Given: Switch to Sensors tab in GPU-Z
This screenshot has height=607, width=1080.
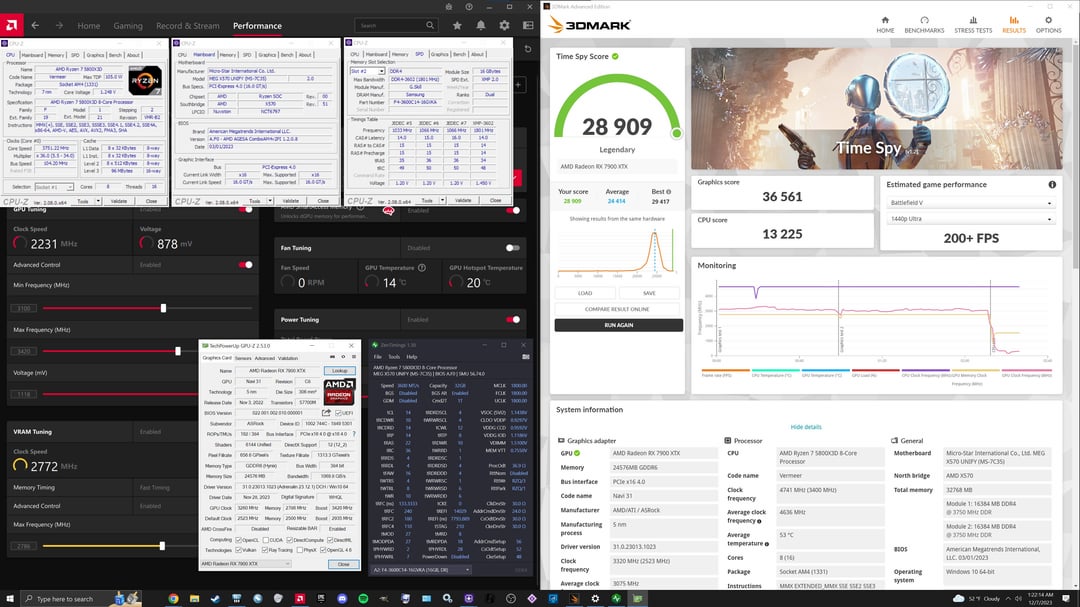Looking at the screenshot, I should click(x=243, y=358).
